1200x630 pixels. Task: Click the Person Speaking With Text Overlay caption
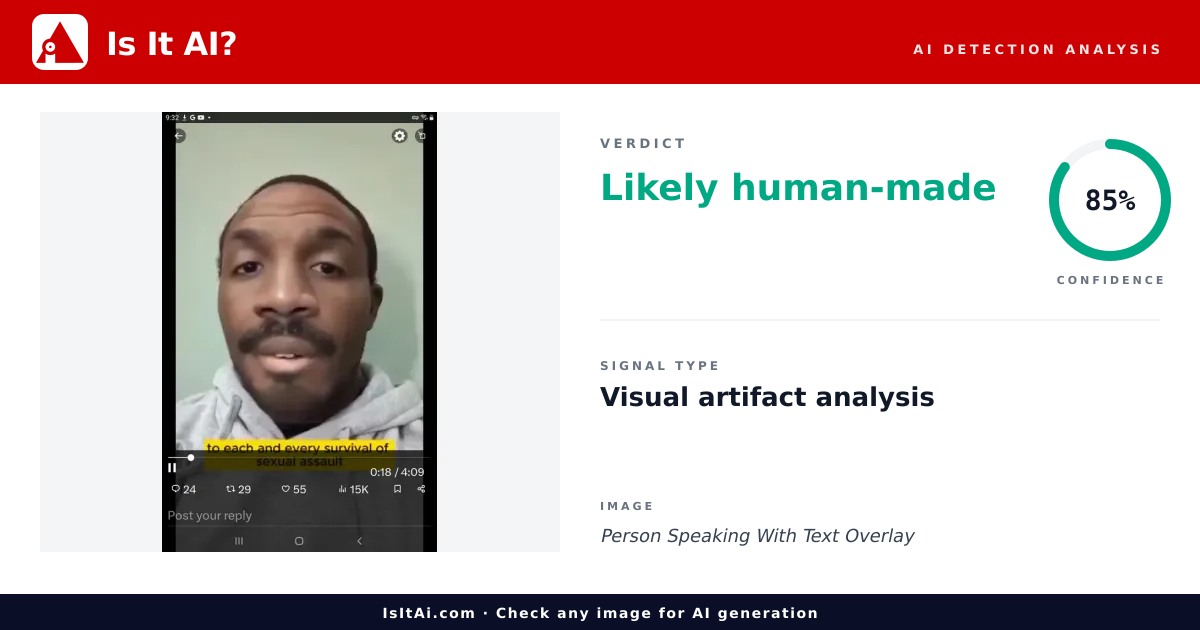(757, 536)
